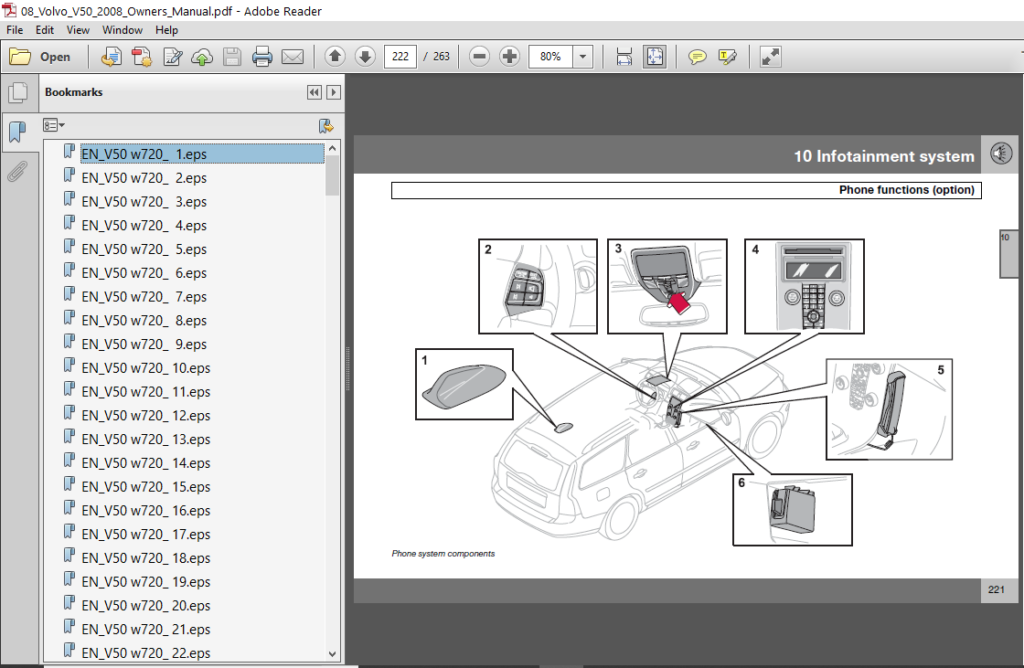Click the Fit width scrolling icon
Image resolution: width=1024 pixels, height=668 pixels.
coord(624,57)
